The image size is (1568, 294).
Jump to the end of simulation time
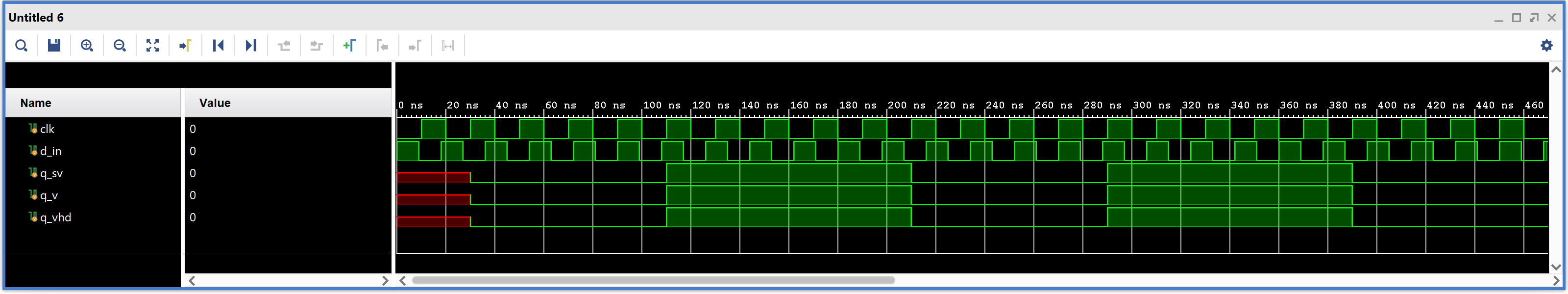[x=251, y=46]
